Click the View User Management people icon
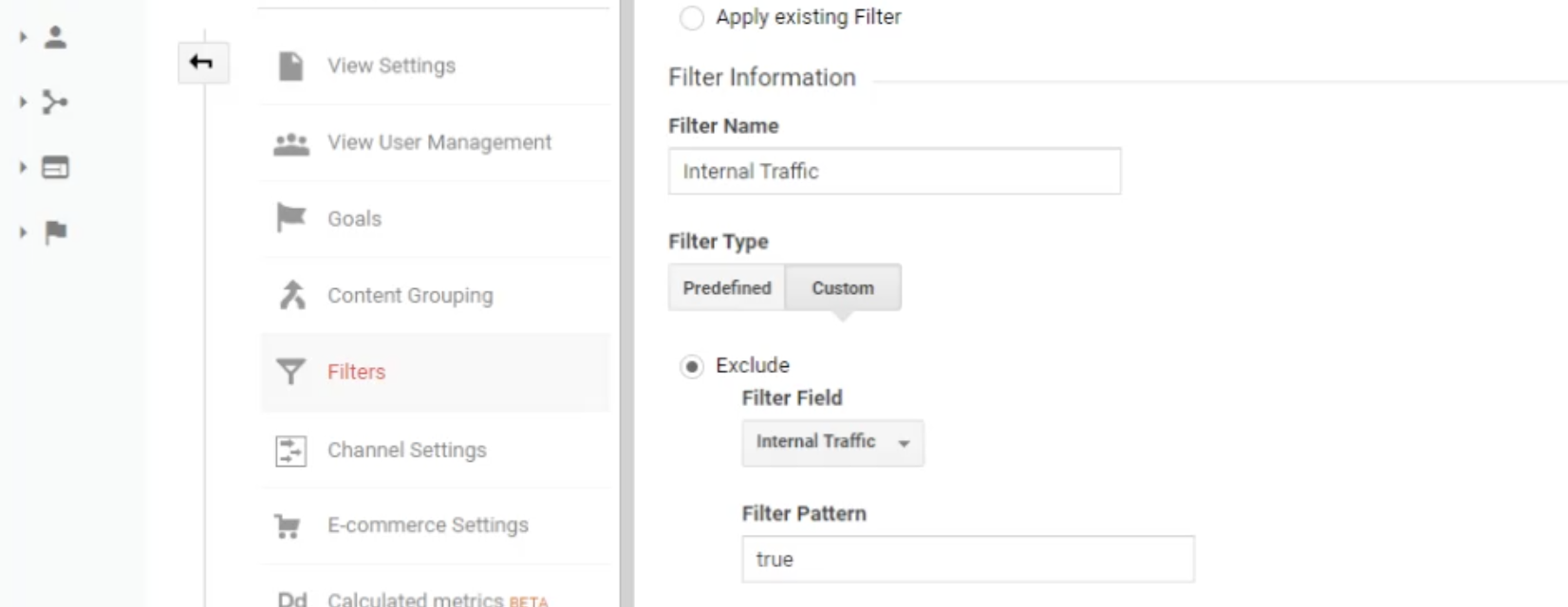This screenshot has height=607, width=1568. [x=291, y=143]
